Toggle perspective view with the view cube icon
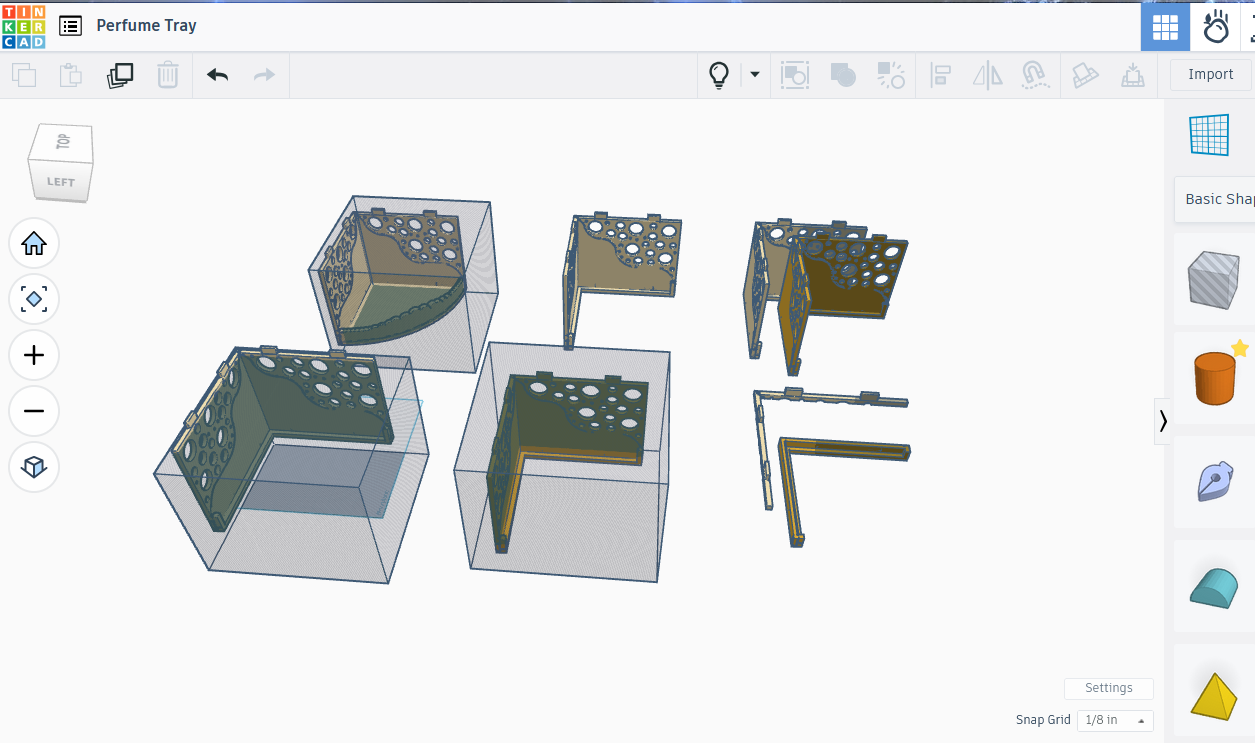Screen dimensions: 1255x743 coord(33,467)
